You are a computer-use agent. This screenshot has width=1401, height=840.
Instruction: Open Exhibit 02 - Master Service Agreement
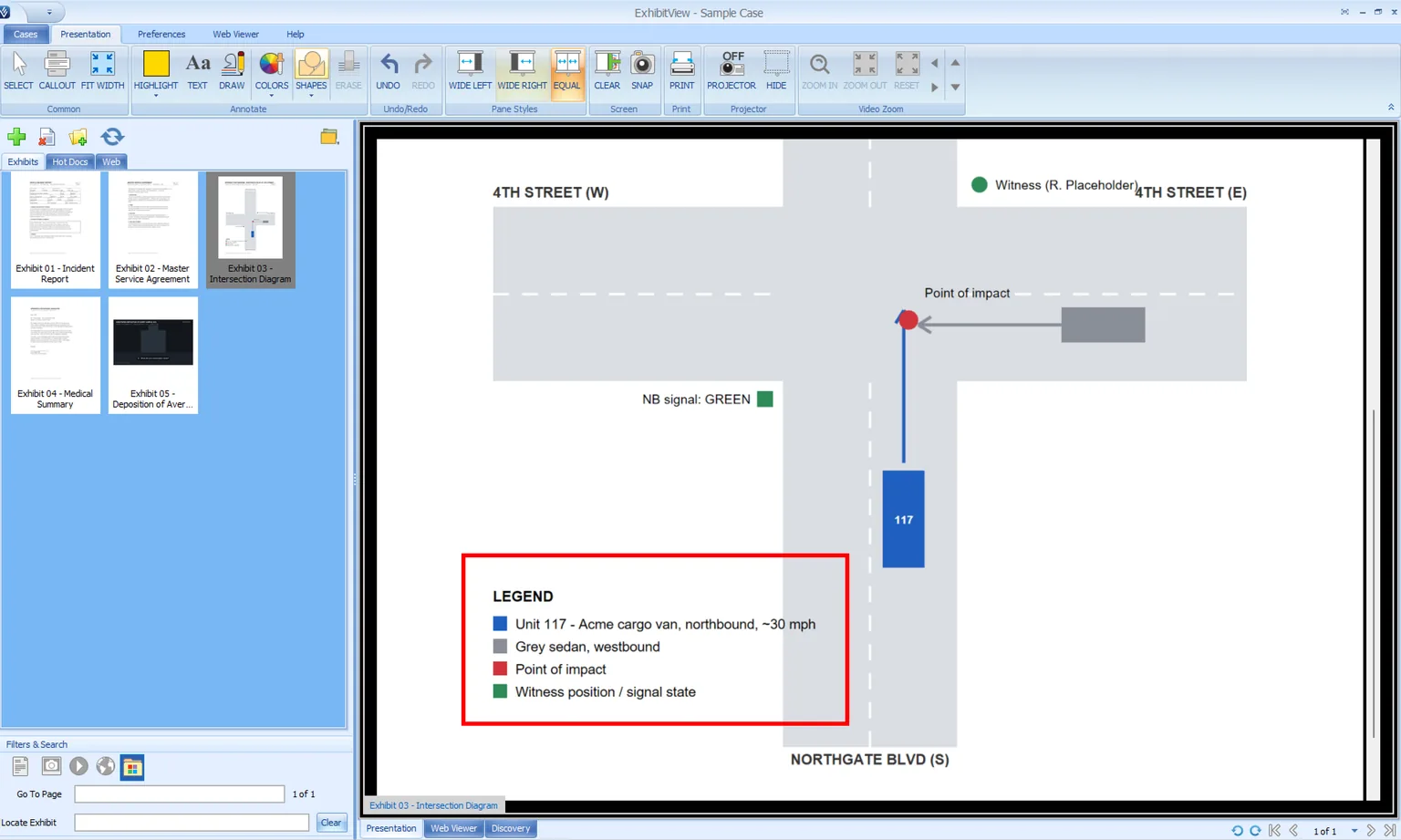[152, 230]
